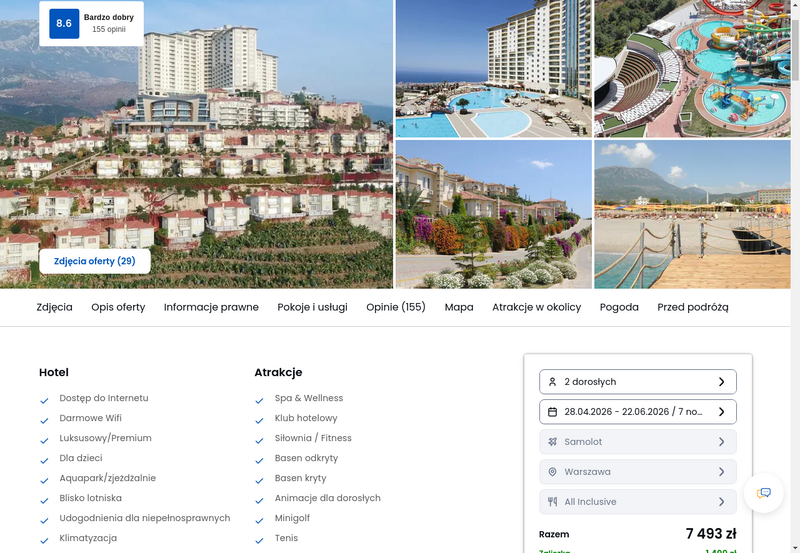The image size is (800, 553).
Task: Click the checkmark next to Darmowe Wifi
Action: 44,421
